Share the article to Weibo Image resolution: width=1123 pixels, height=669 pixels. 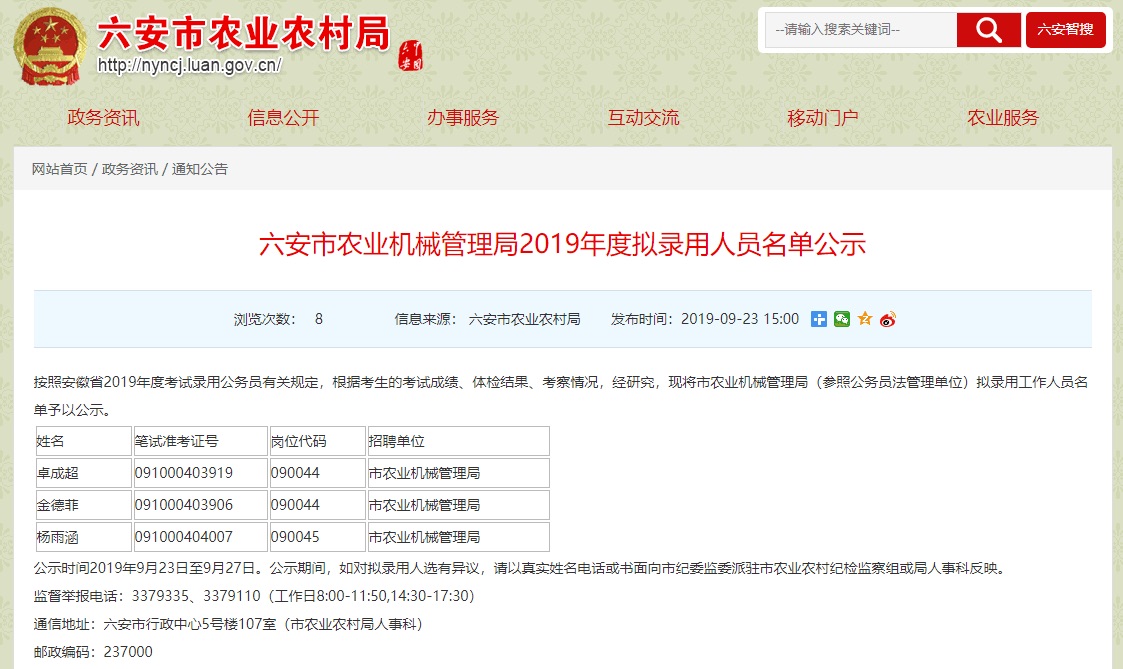coord(888,319)
